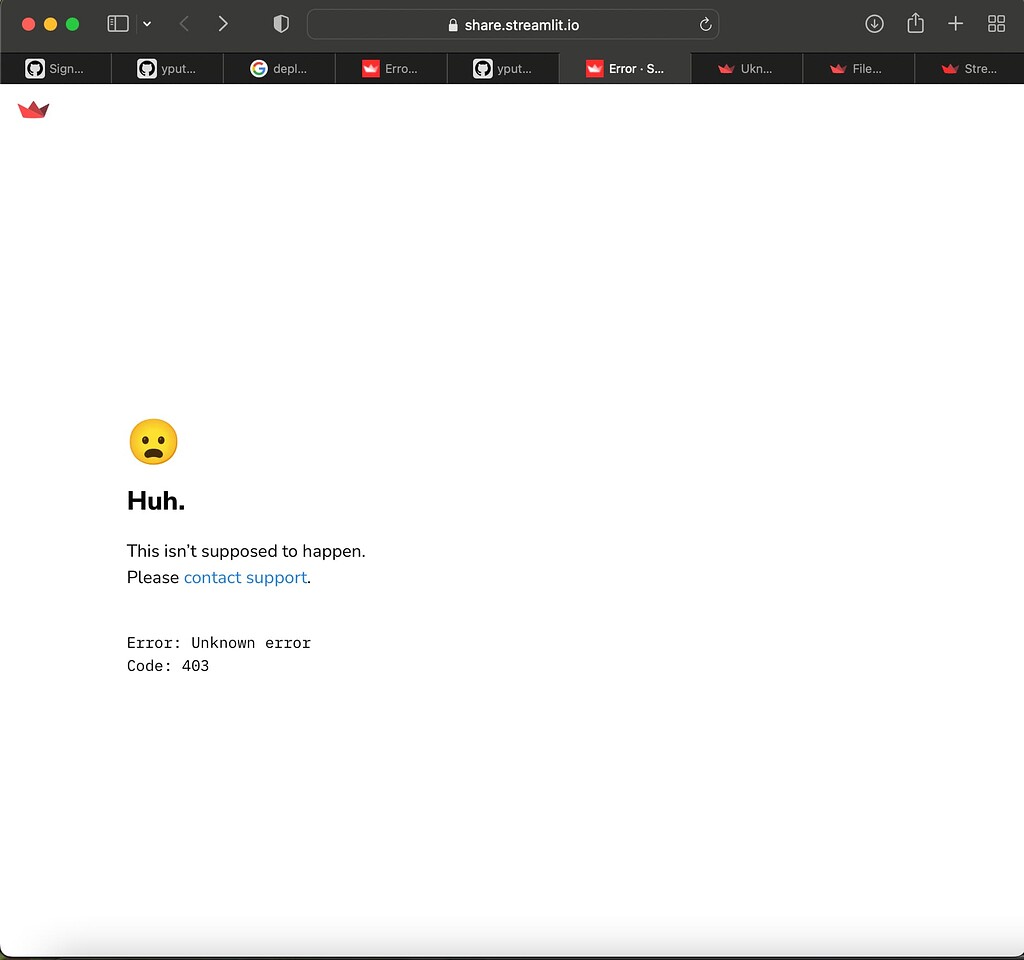Click the reload icon in the address bar
The image size is (1024, 960).
[705, 24]
